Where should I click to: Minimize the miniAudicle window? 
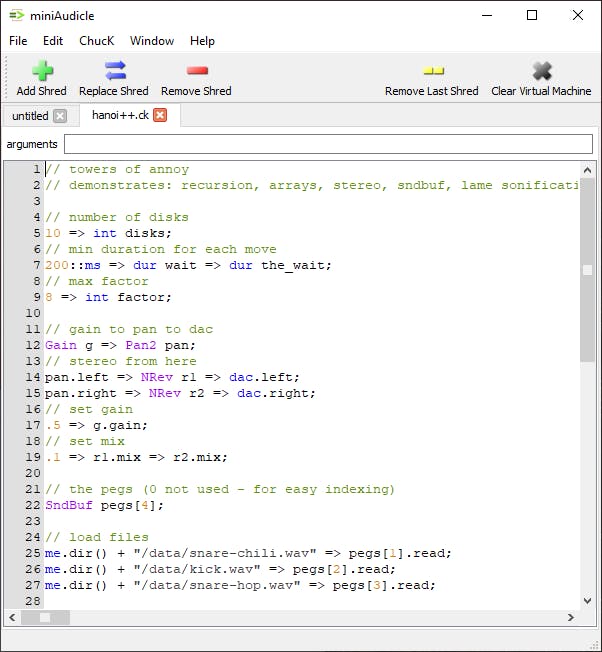[487, 15]
